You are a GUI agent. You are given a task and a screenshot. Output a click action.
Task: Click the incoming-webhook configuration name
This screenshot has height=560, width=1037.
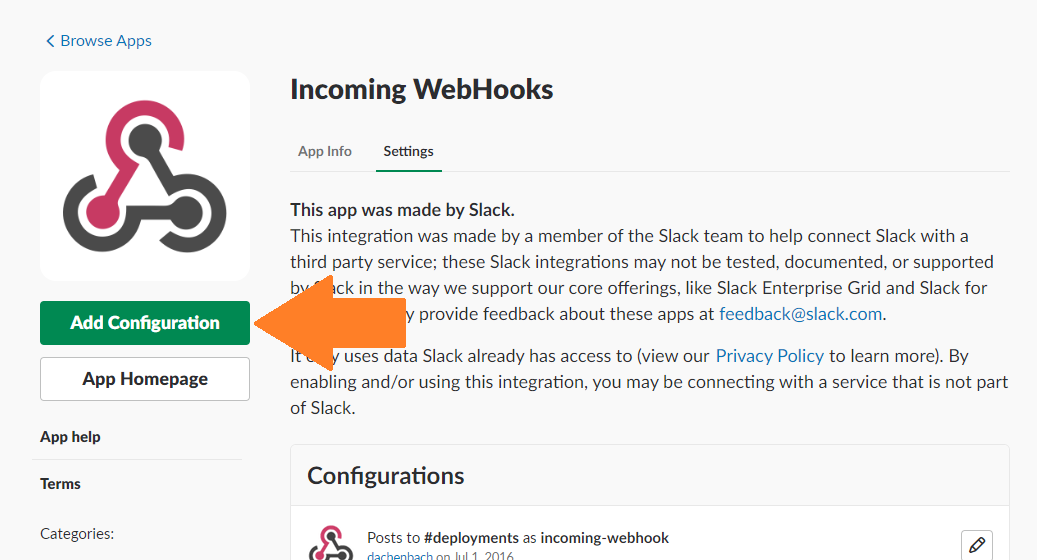(x=604, y=538)
